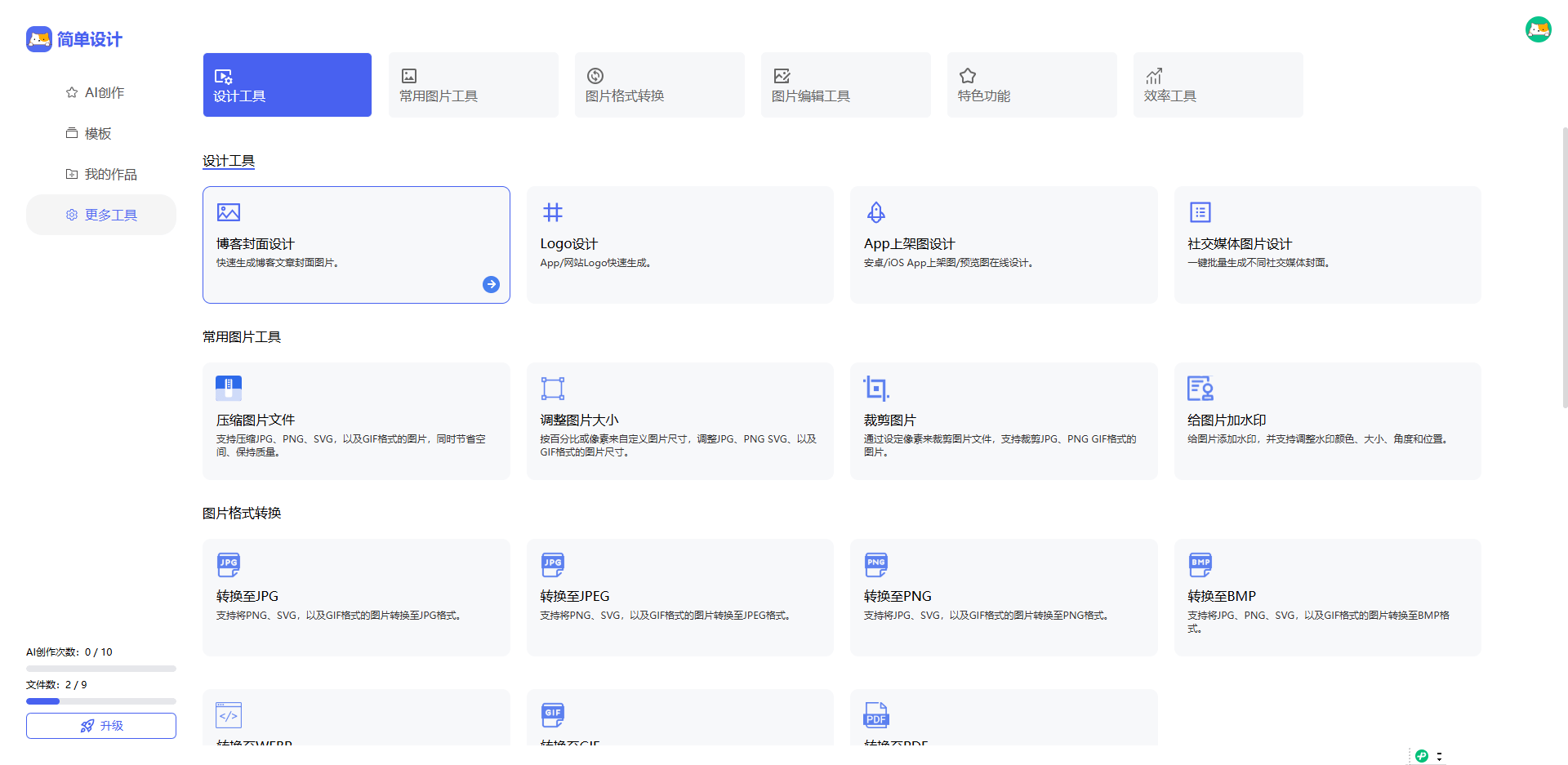Select 更多工具 in the sidebar

coord(101,215)
